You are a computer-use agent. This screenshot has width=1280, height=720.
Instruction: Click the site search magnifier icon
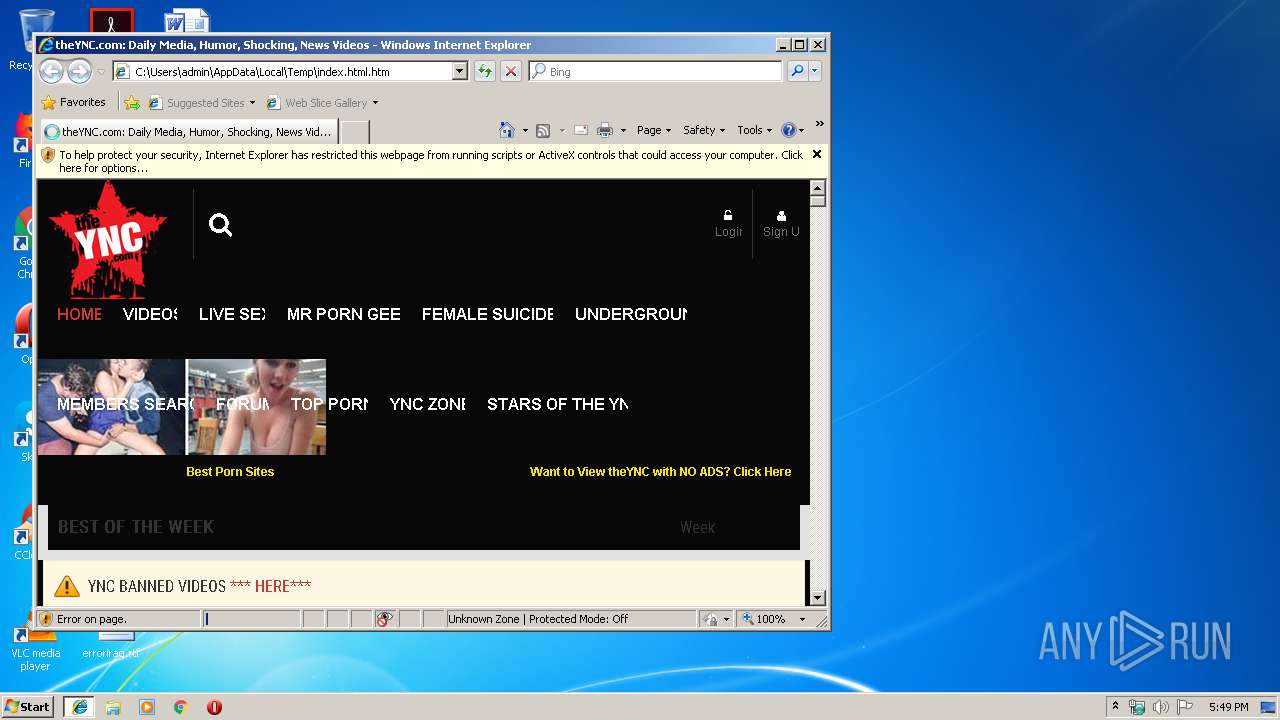(x=220, y=225)
